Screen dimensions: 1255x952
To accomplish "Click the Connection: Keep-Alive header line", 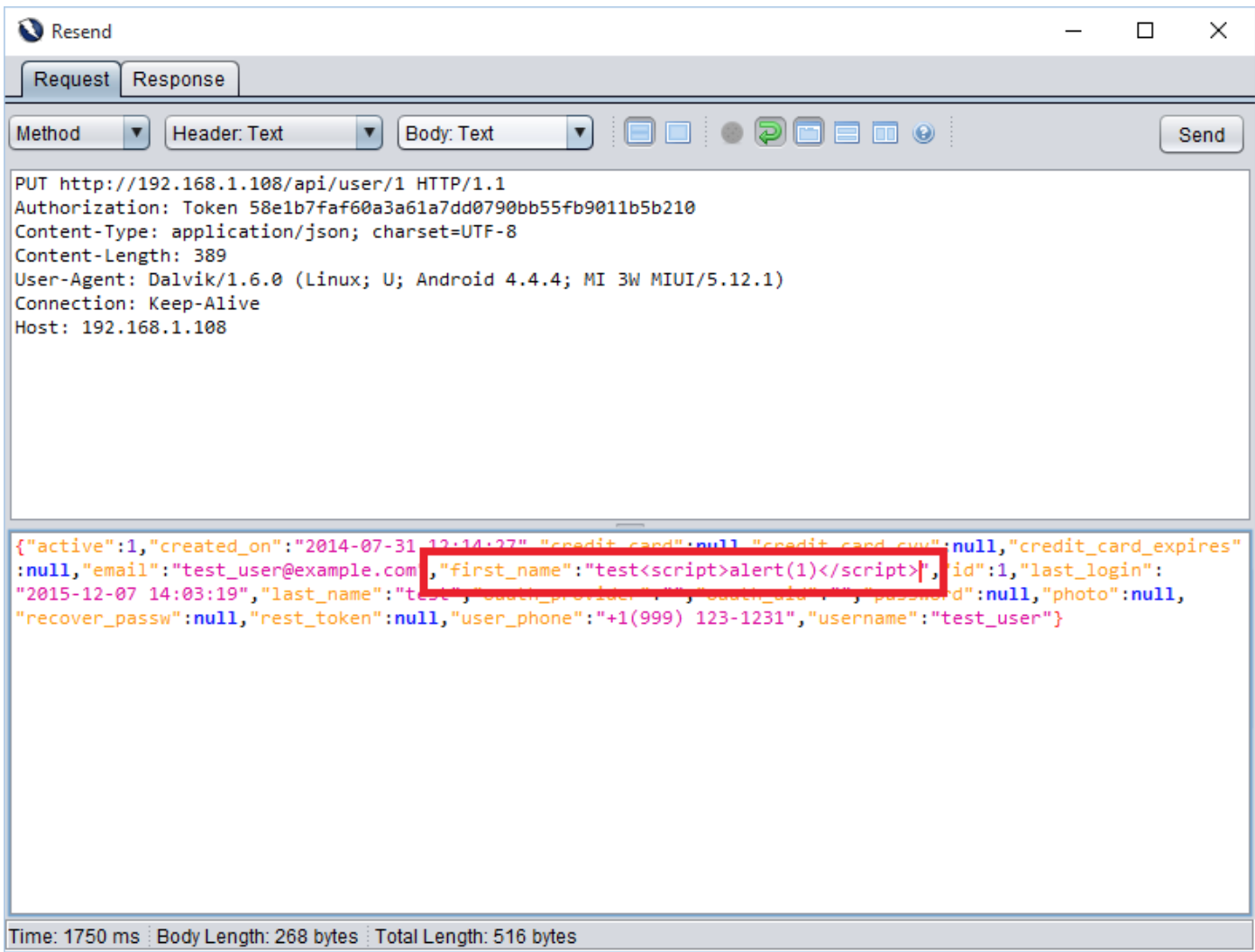I will 137,303.
